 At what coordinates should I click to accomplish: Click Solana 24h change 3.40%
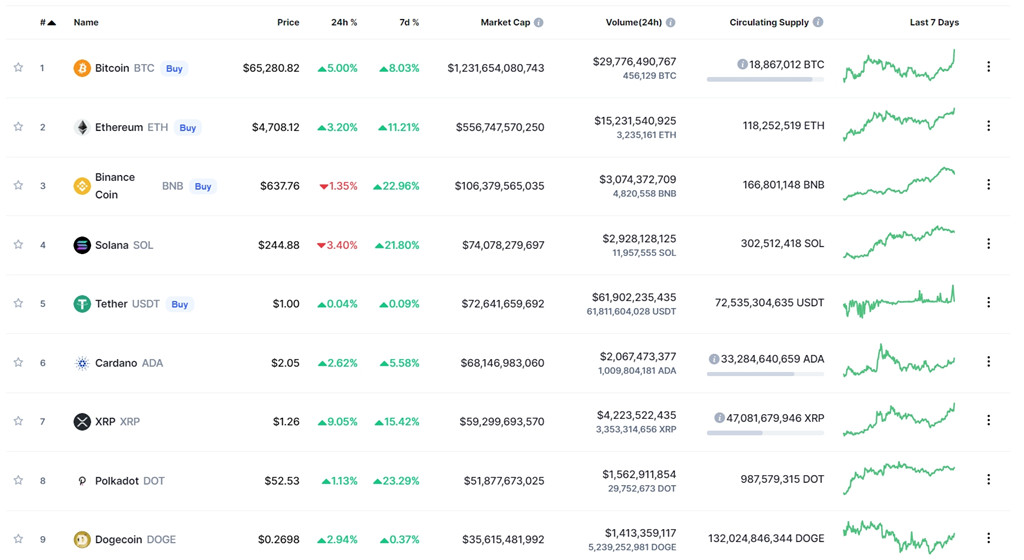[x=338, y=245]
